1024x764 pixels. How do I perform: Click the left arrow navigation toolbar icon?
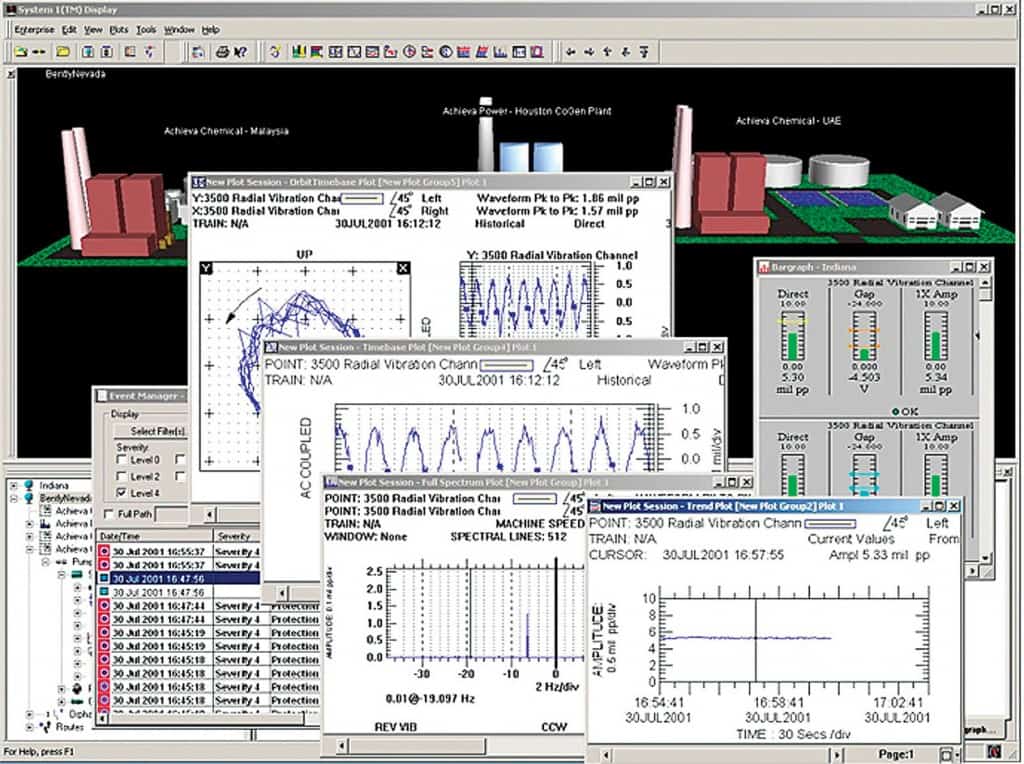tap(570, 51)
